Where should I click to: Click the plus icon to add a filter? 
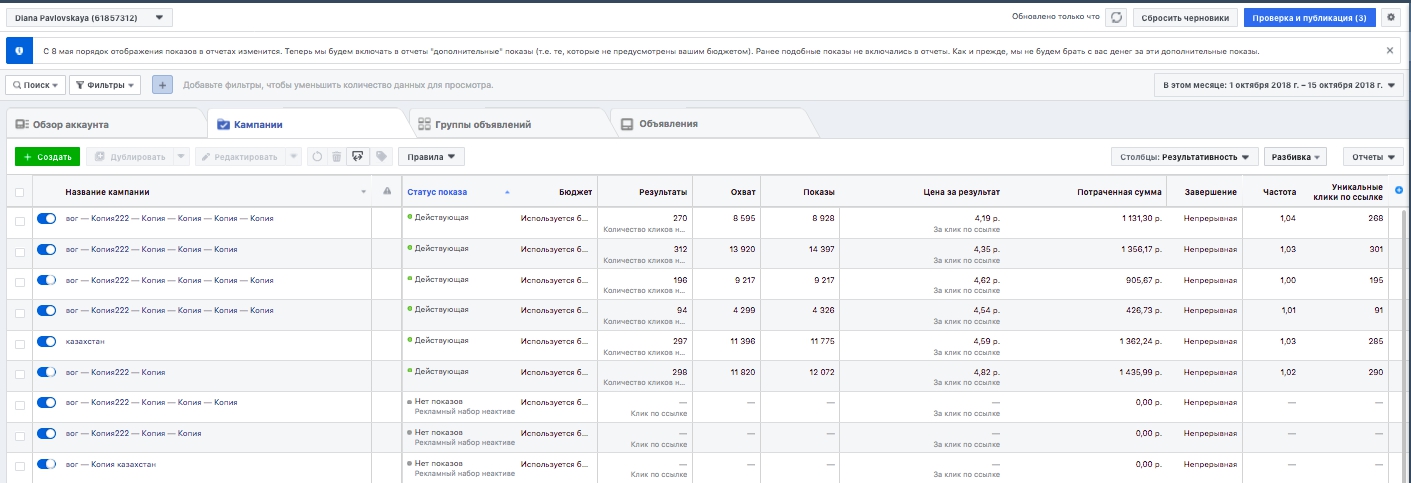coord(163,86)
